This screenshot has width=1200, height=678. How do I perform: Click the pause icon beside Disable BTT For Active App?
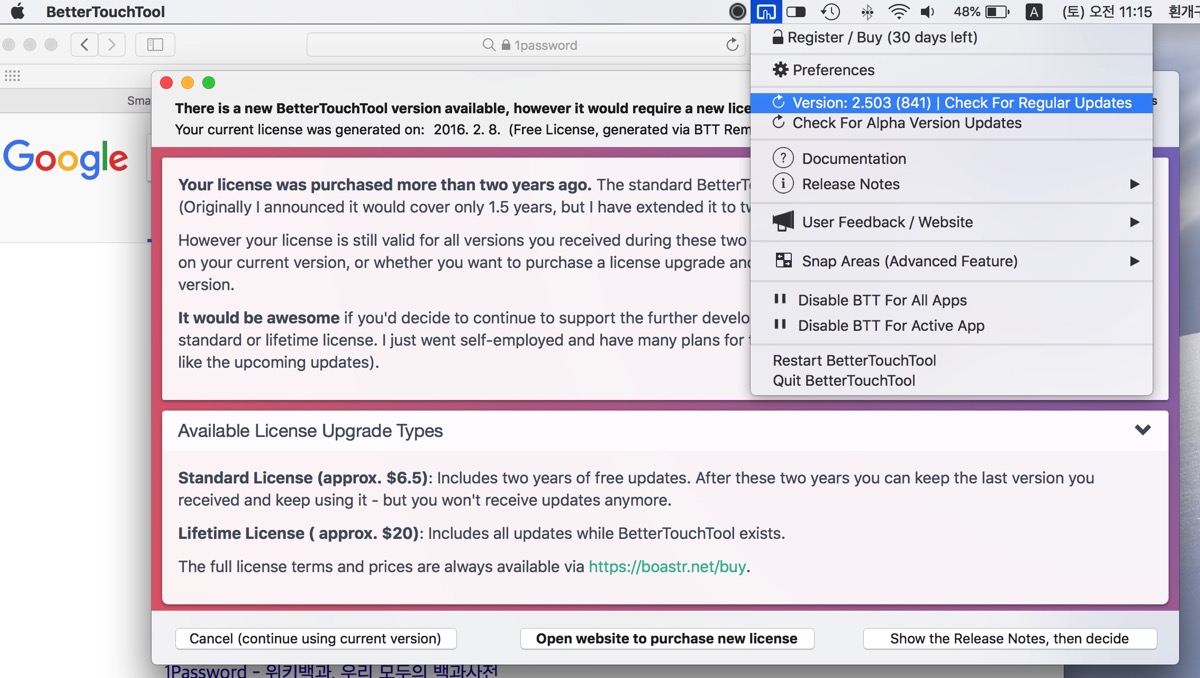point(781,325)
